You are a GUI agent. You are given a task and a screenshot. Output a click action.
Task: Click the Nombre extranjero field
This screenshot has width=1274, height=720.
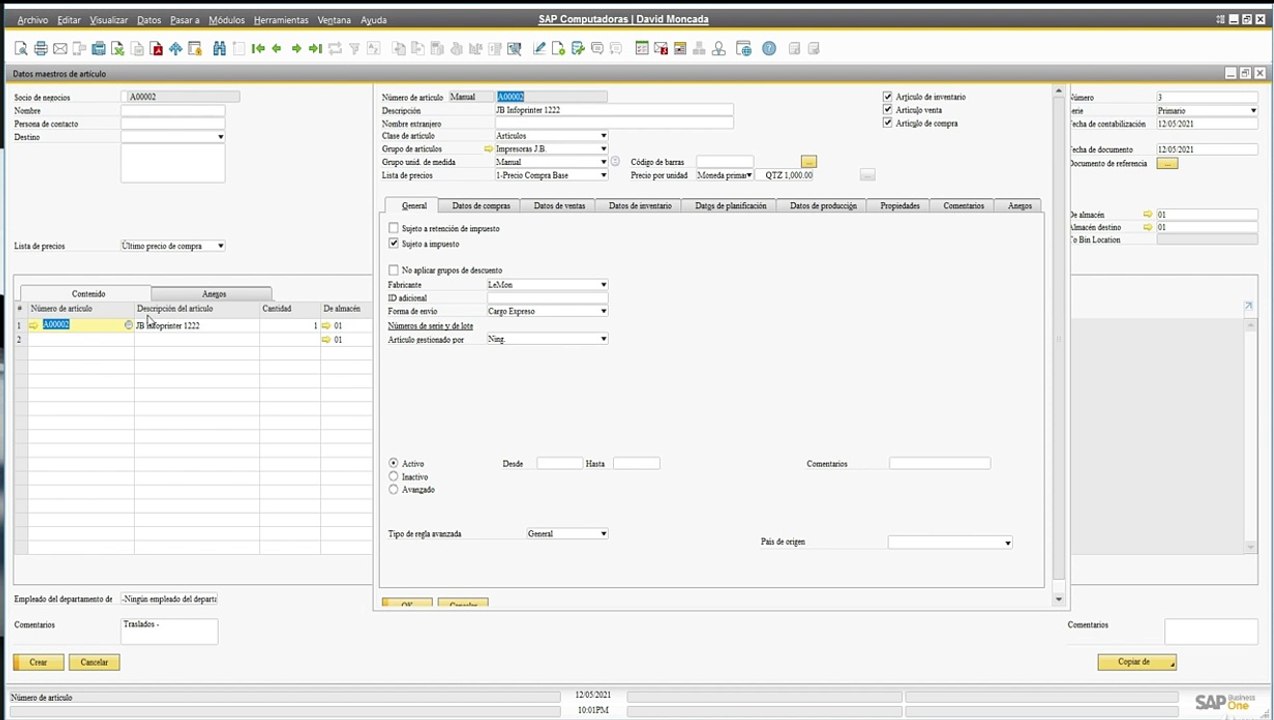[x=614, y=123]
